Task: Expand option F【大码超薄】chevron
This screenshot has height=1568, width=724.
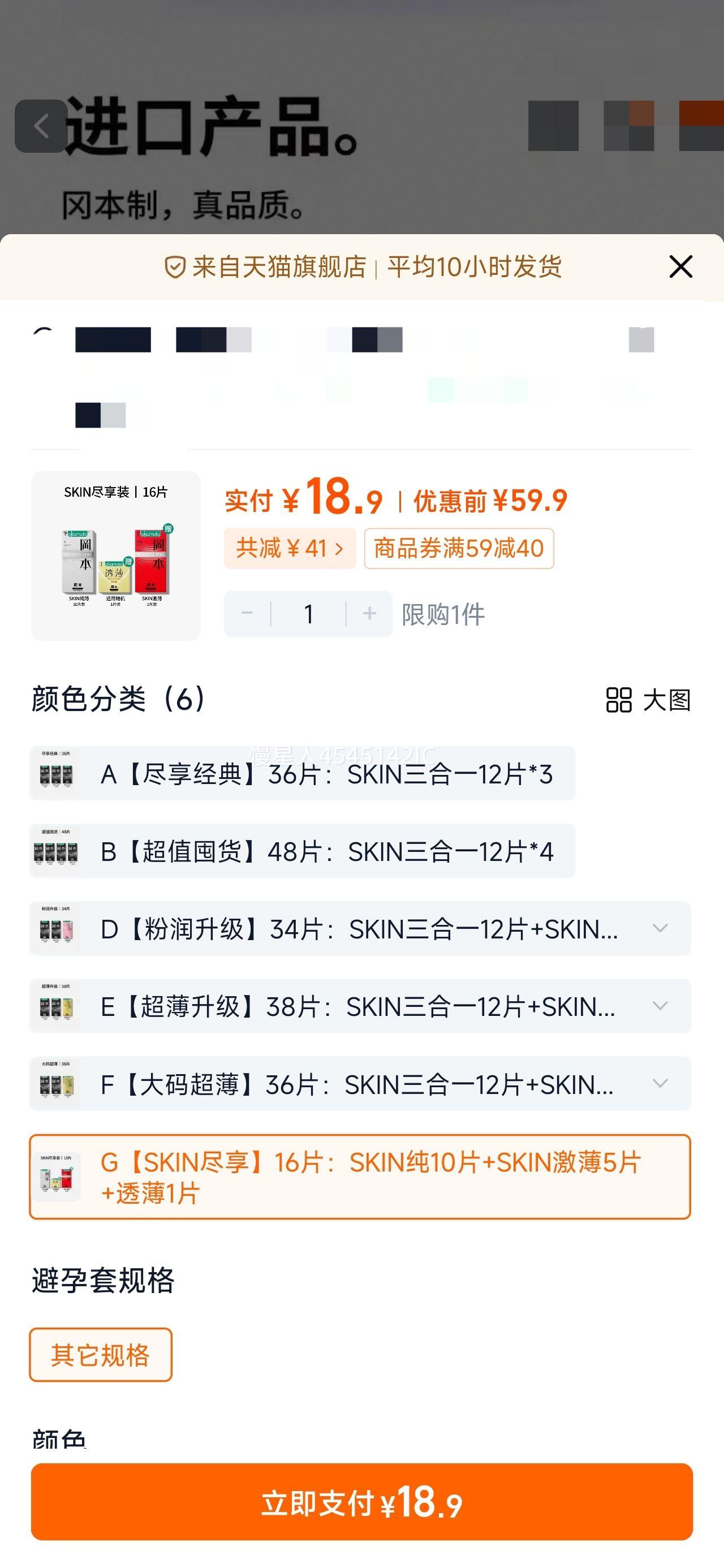Action: 660,1083
